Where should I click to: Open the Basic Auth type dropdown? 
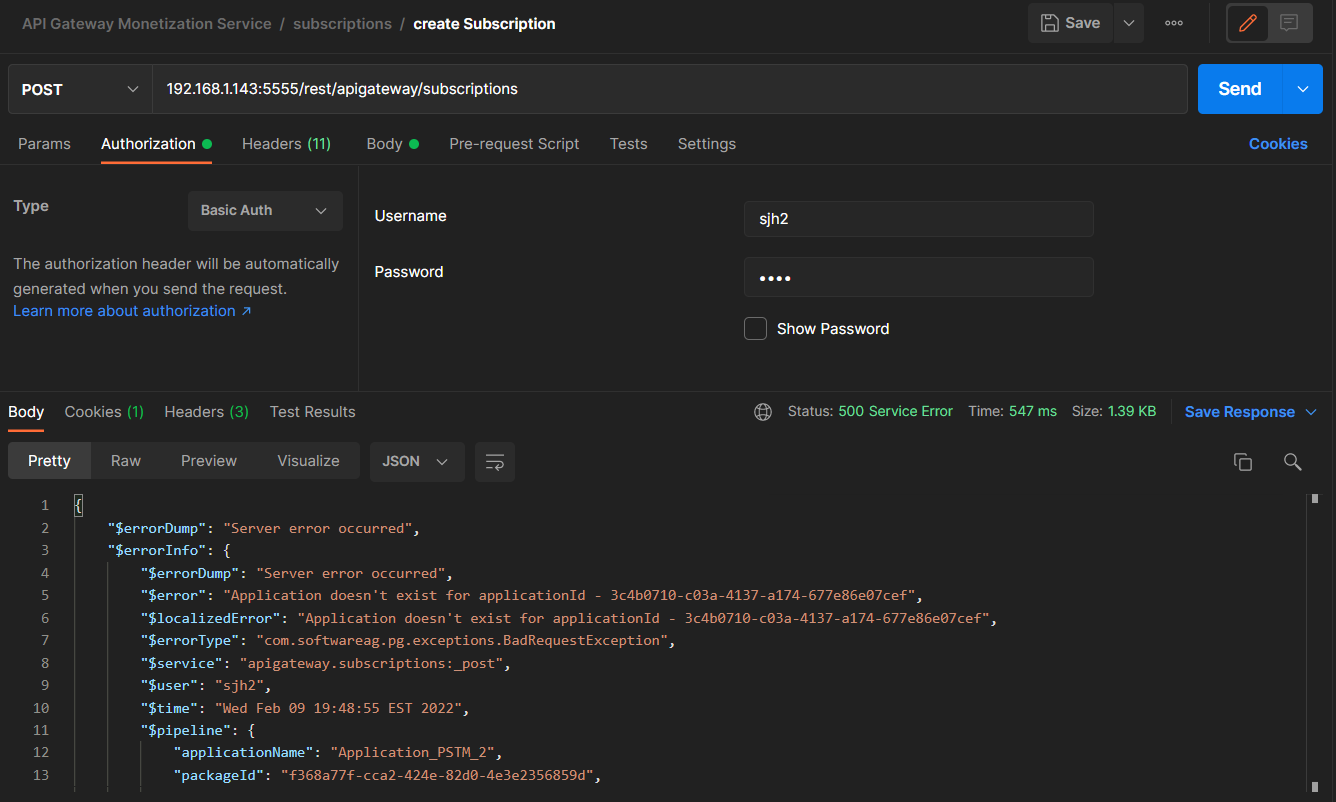(x=265, y=211)
